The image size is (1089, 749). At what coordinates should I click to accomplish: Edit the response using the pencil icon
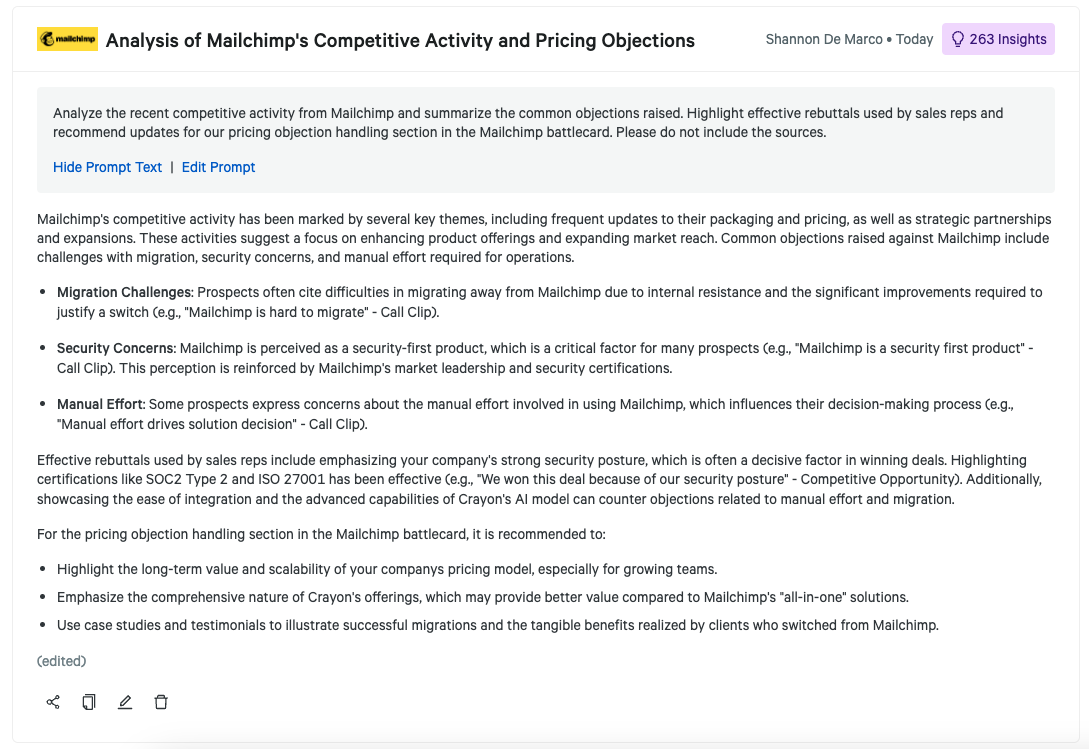point(125,702)
